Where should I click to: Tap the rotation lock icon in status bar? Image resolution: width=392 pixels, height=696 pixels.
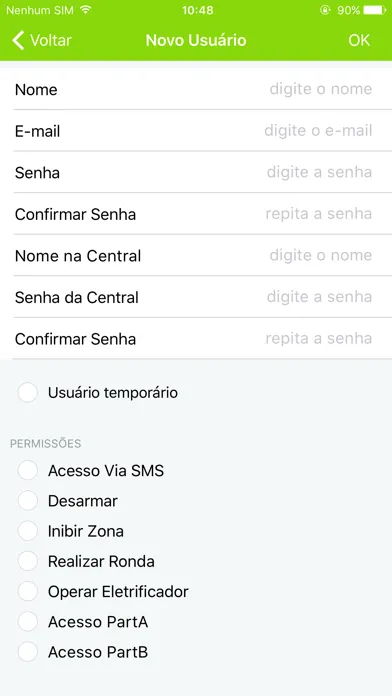click(325, 10)
